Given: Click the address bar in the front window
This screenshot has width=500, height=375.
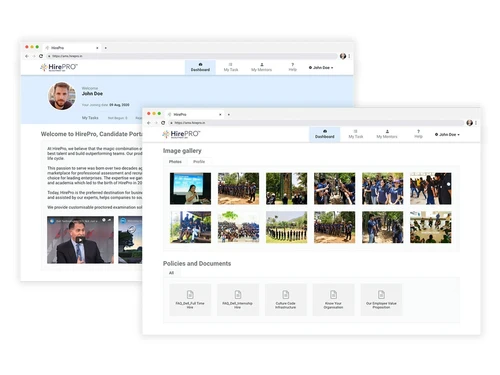Looking at the screenshot, I should 316,123.
